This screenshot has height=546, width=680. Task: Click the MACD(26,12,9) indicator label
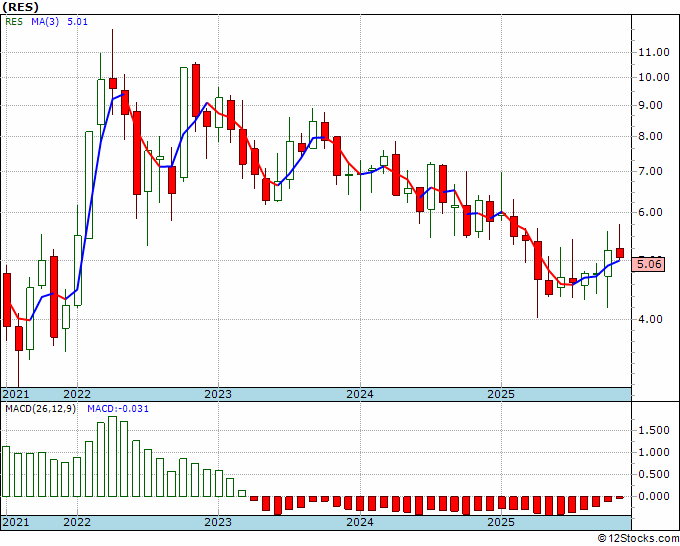tap(40, 409)
